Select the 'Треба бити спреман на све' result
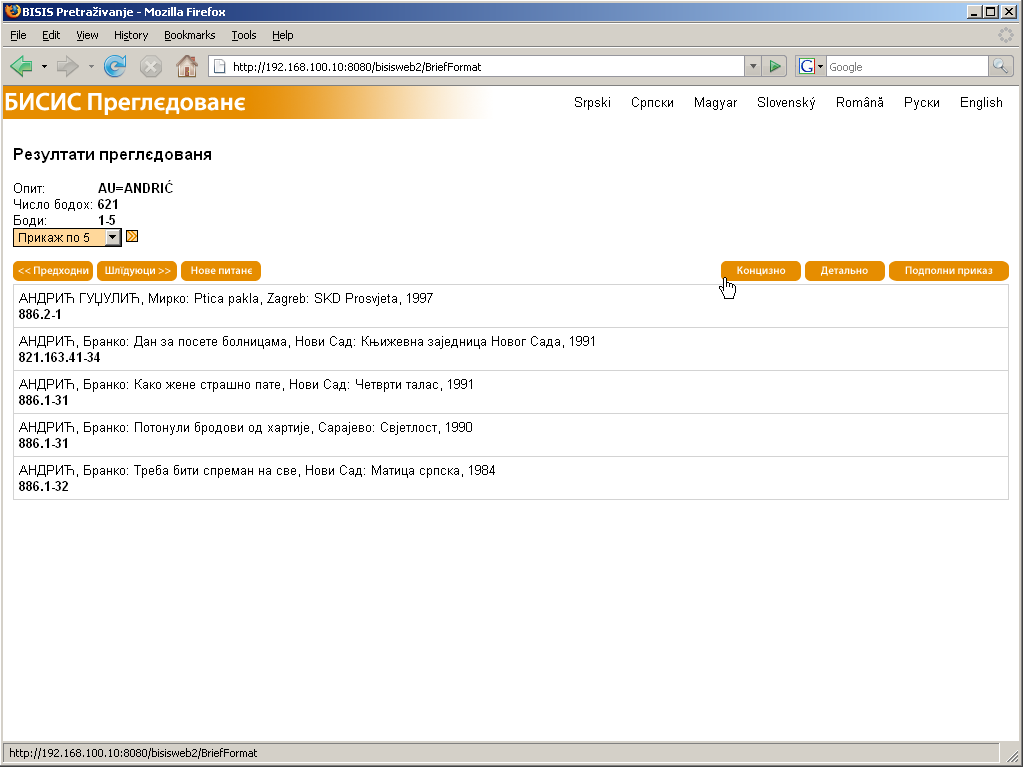This screenshot has height=767, width=1023. point(511,478)
